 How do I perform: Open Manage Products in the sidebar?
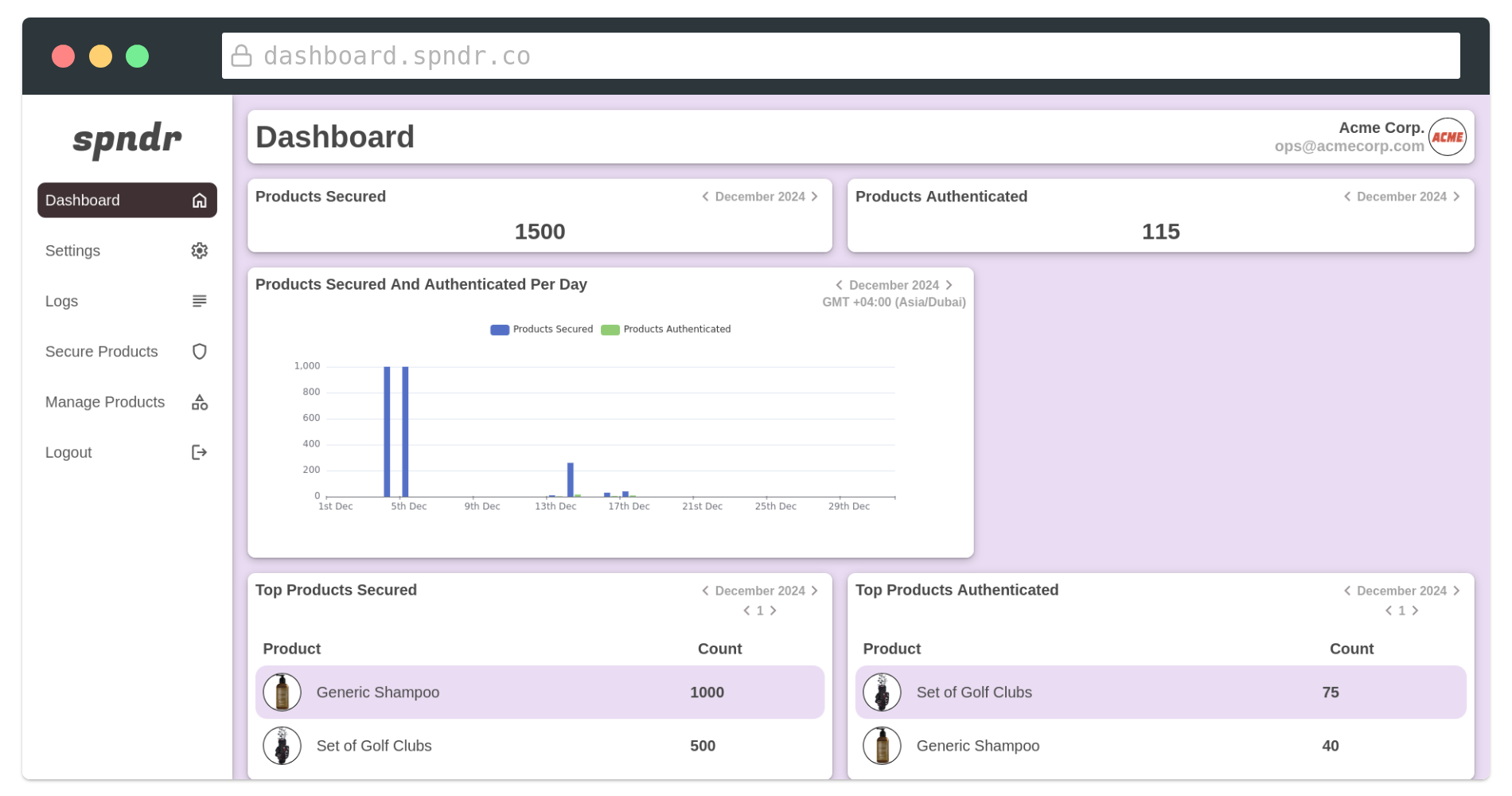point(105,402)
